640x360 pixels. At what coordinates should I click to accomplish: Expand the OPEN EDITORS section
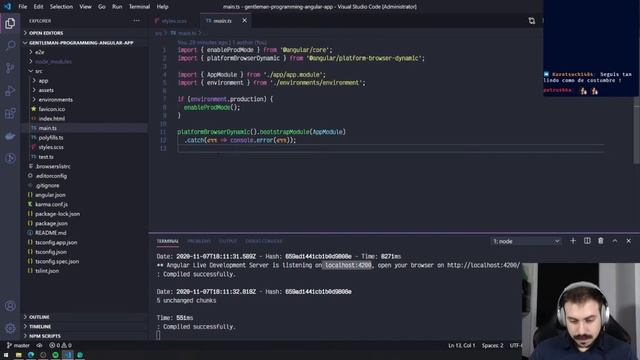[x=84, y=33]
